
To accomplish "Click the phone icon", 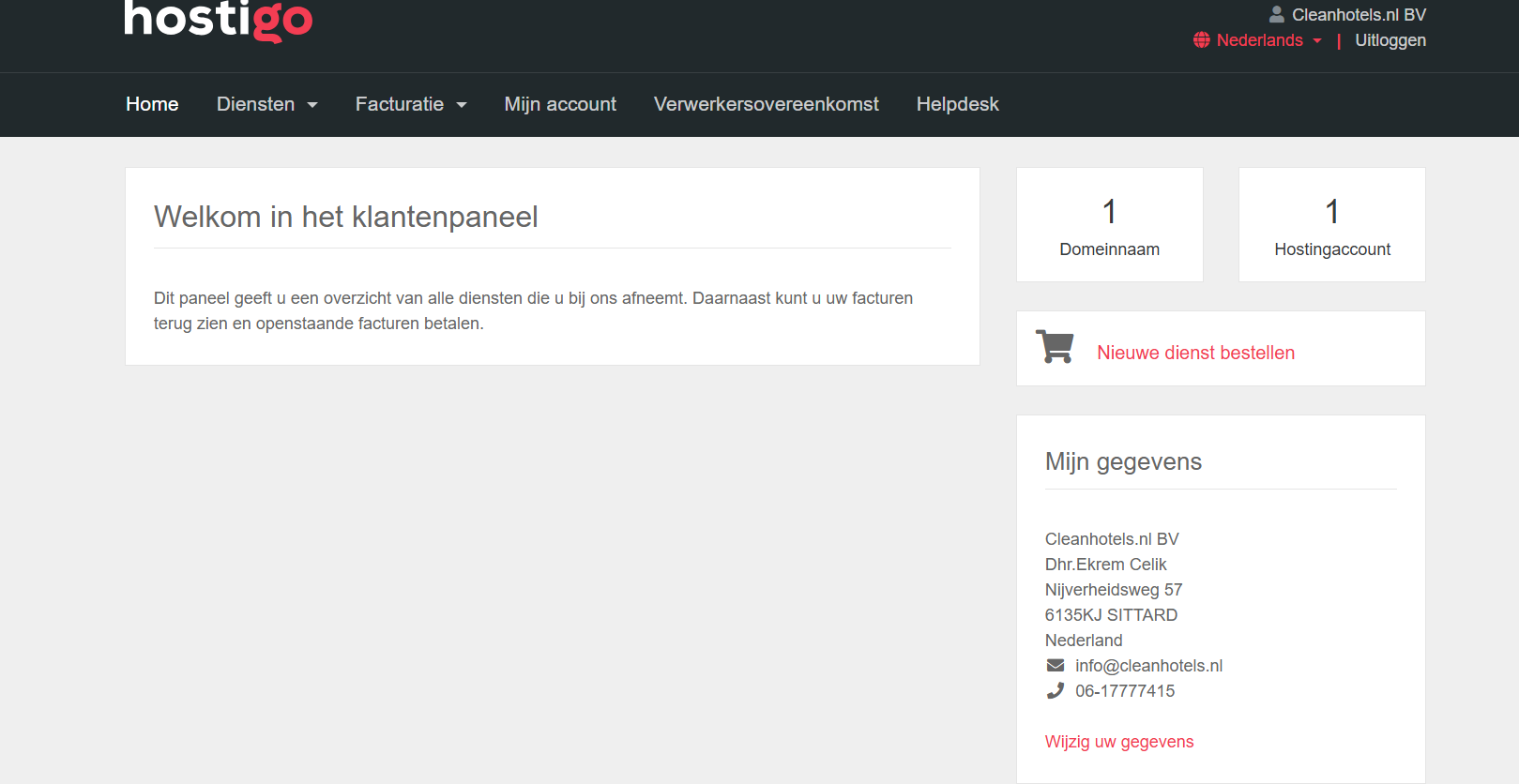I will tap(1056, 691).
